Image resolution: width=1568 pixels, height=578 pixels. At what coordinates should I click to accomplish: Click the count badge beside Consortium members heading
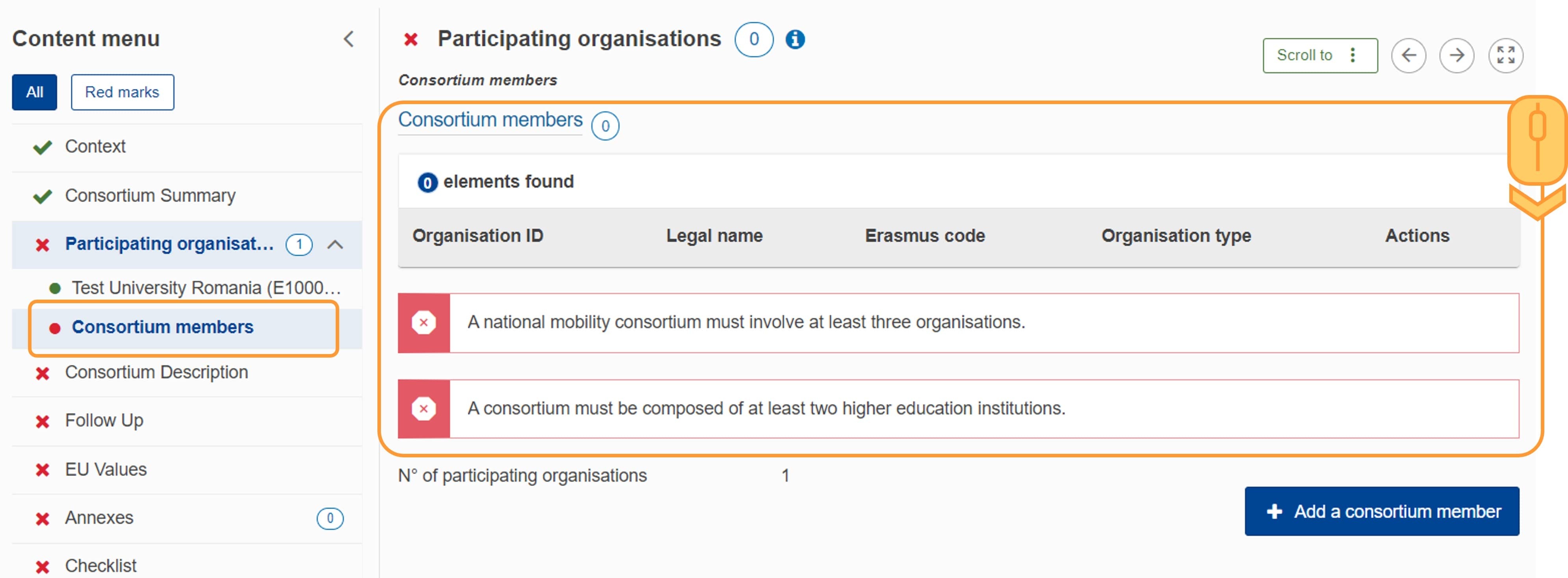pos(605,126)
